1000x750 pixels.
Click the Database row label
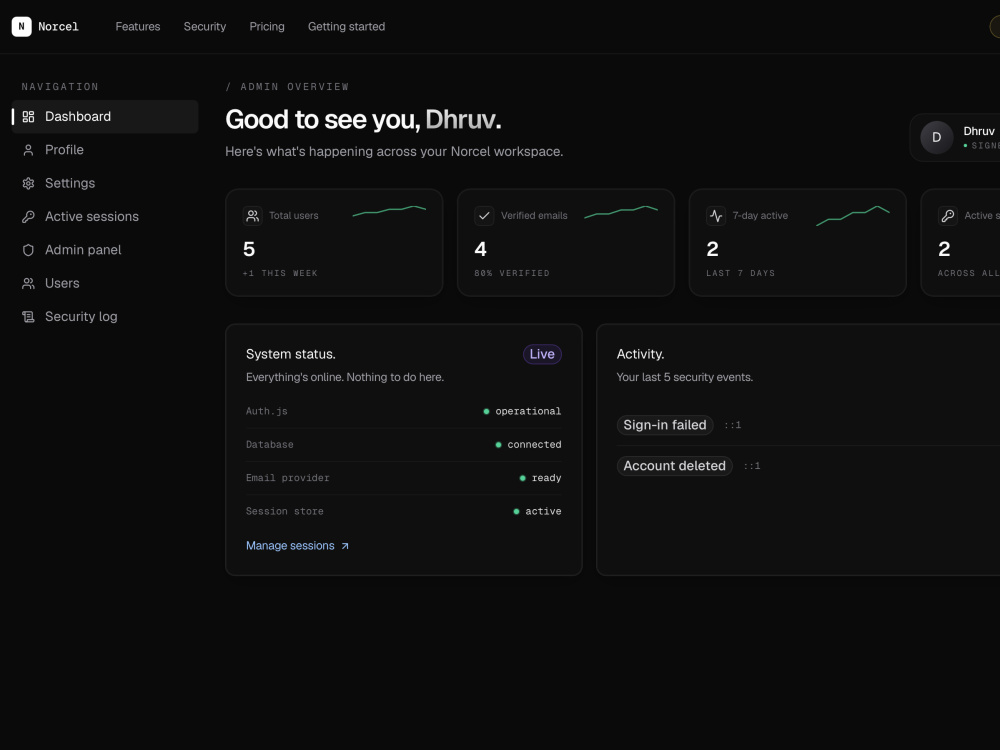coord(270,445)
